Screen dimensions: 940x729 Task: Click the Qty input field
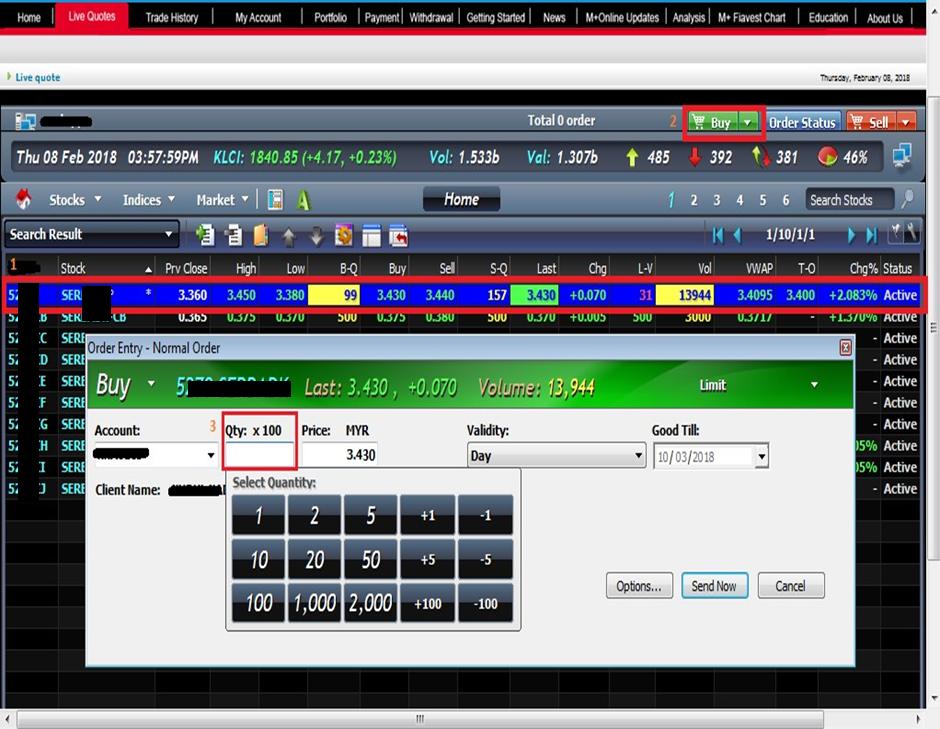[259, 456]
